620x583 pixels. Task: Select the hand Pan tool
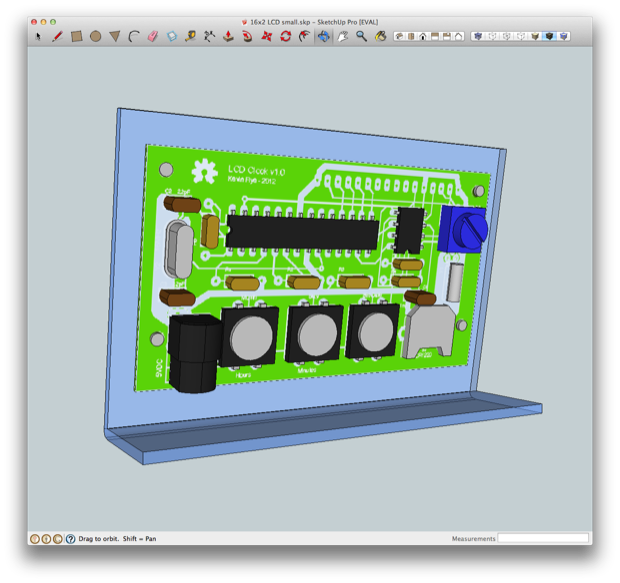coord(342,37)
